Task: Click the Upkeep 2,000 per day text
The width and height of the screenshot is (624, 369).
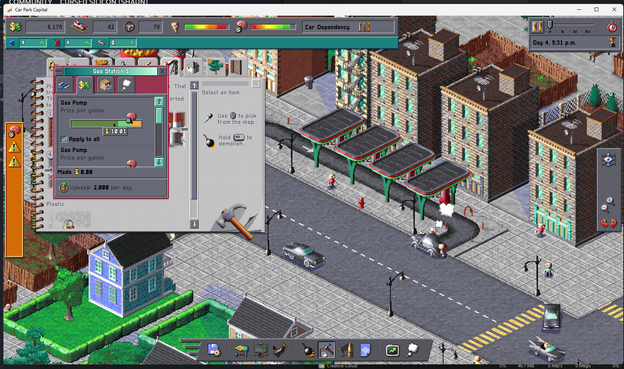Action: coord(101,187)
